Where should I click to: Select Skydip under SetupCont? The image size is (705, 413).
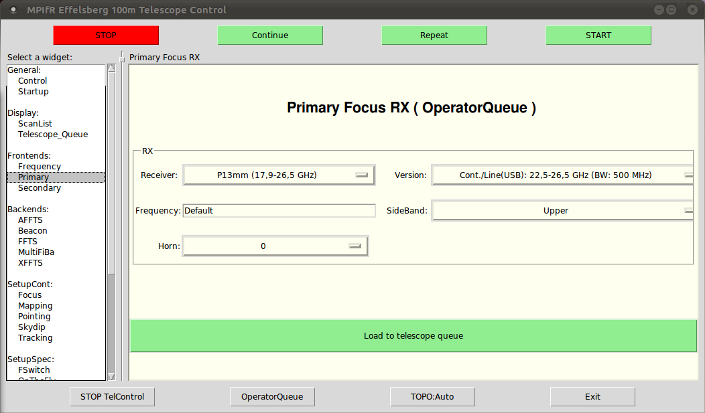31,327
